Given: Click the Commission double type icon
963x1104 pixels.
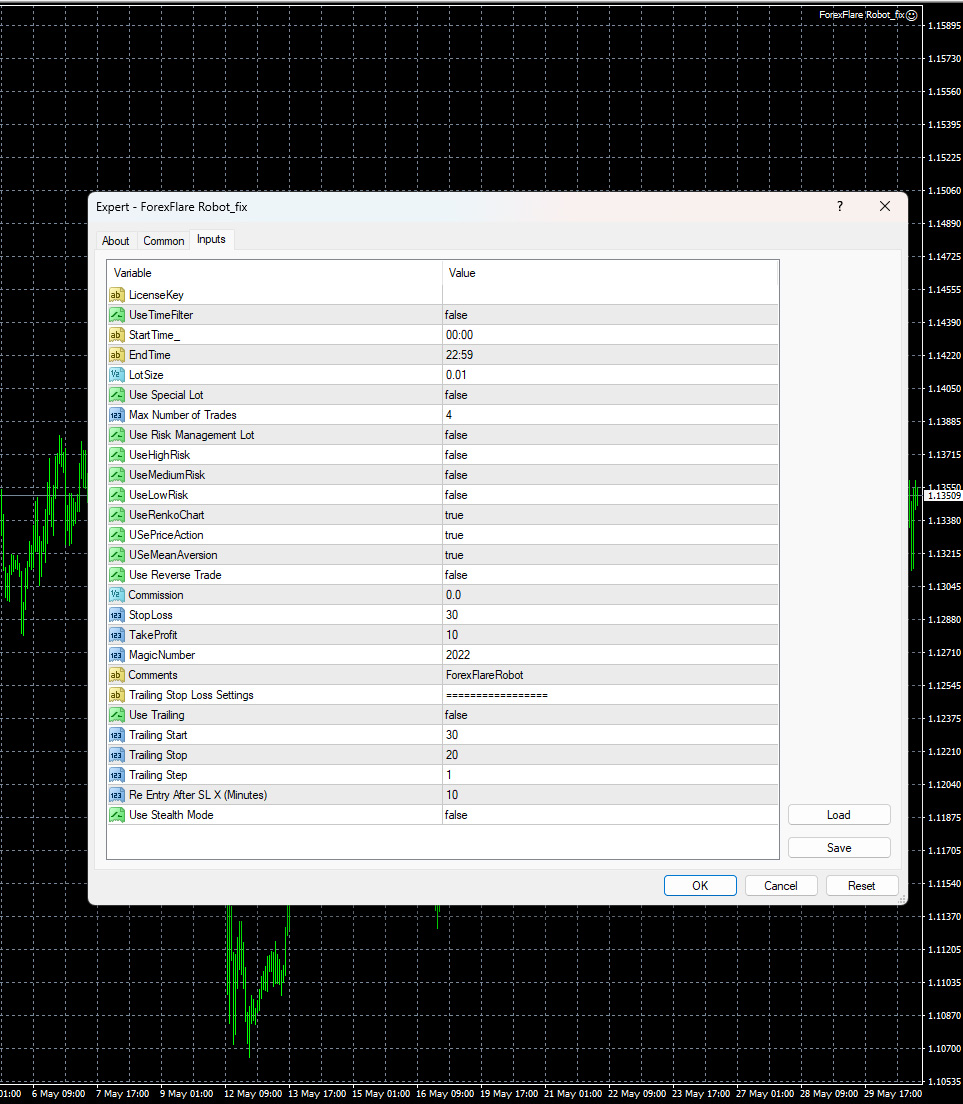Looking at the screenshot, I should pos(117,595).
